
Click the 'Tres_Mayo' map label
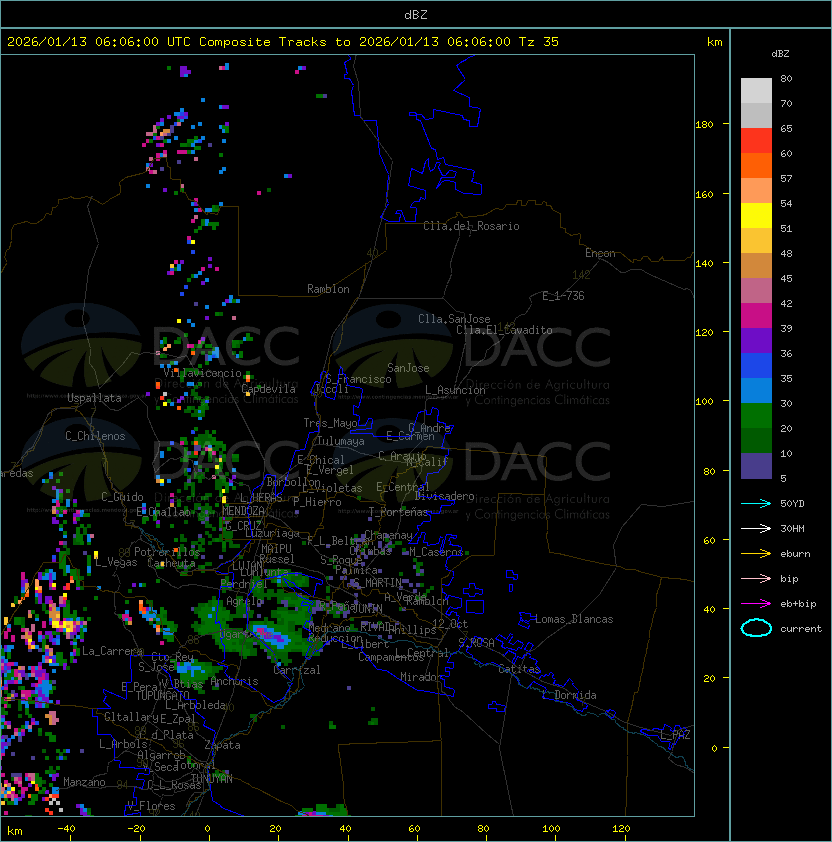pos(330,423)
